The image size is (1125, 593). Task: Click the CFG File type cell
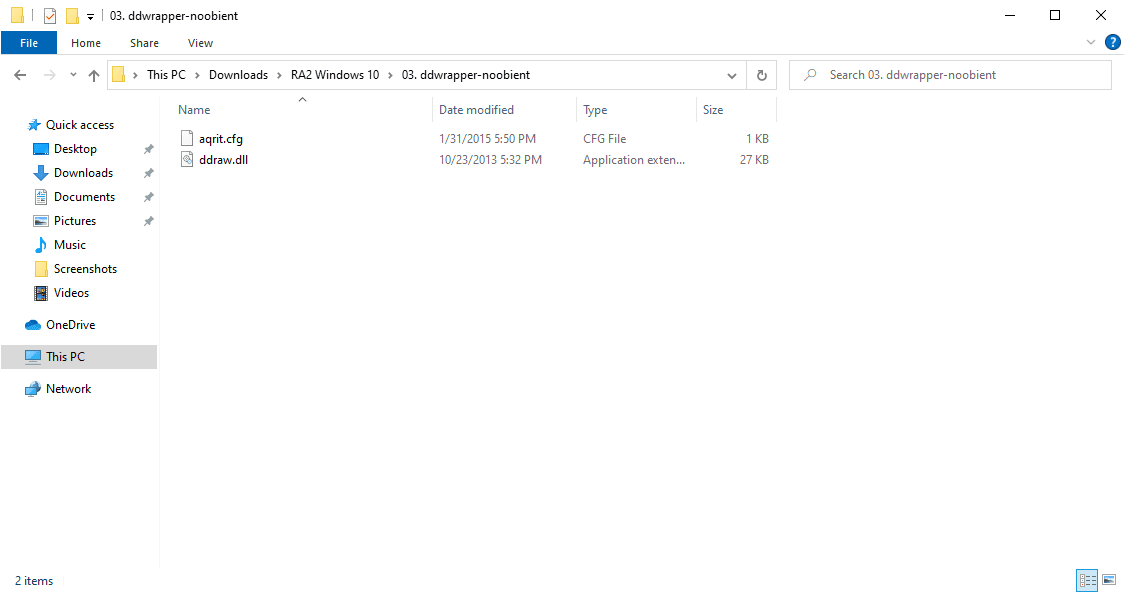point(604,138)
